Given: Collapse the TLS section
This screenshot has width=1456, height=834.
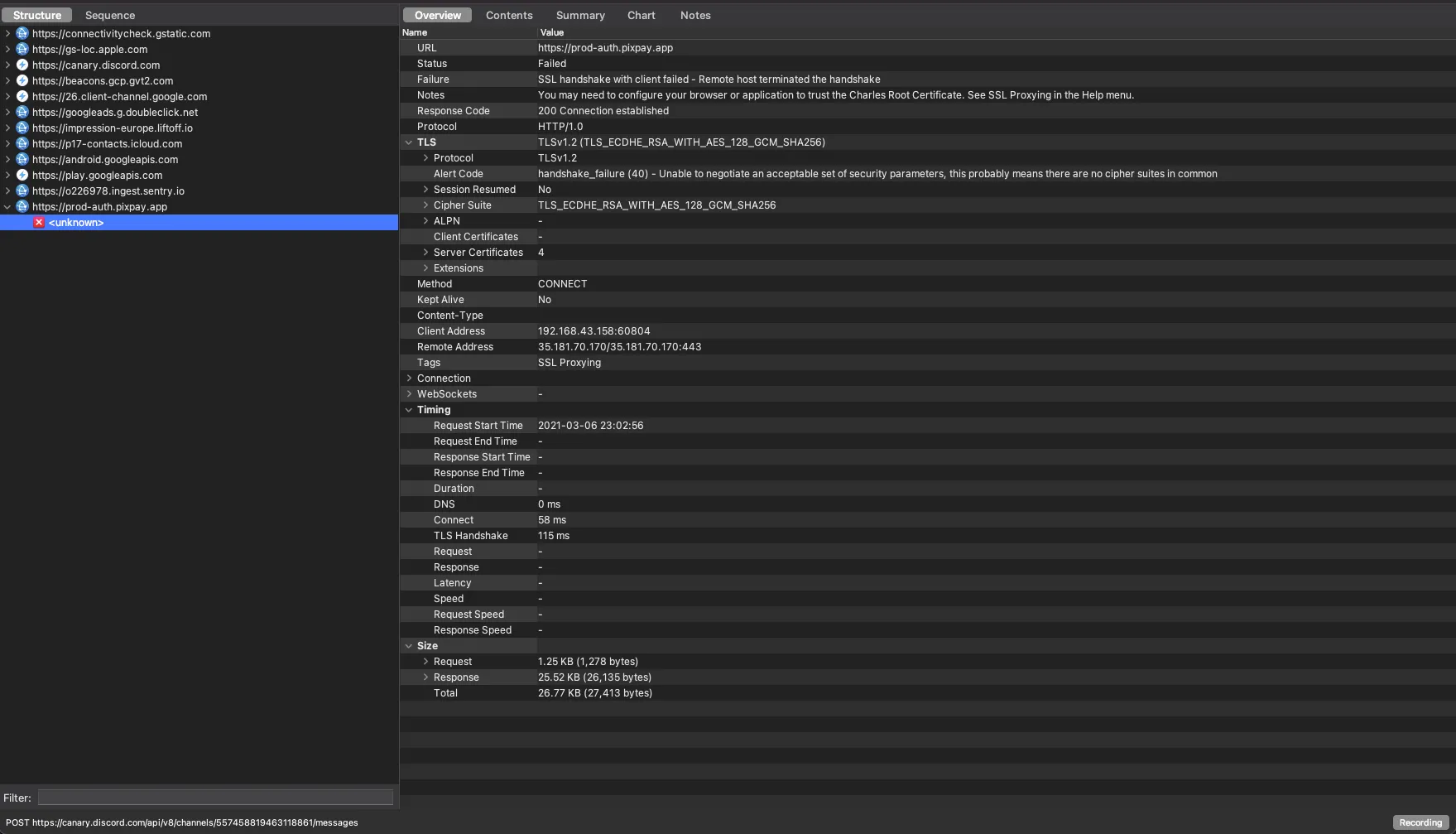Looking at the screenshot, I should [409, 142].
